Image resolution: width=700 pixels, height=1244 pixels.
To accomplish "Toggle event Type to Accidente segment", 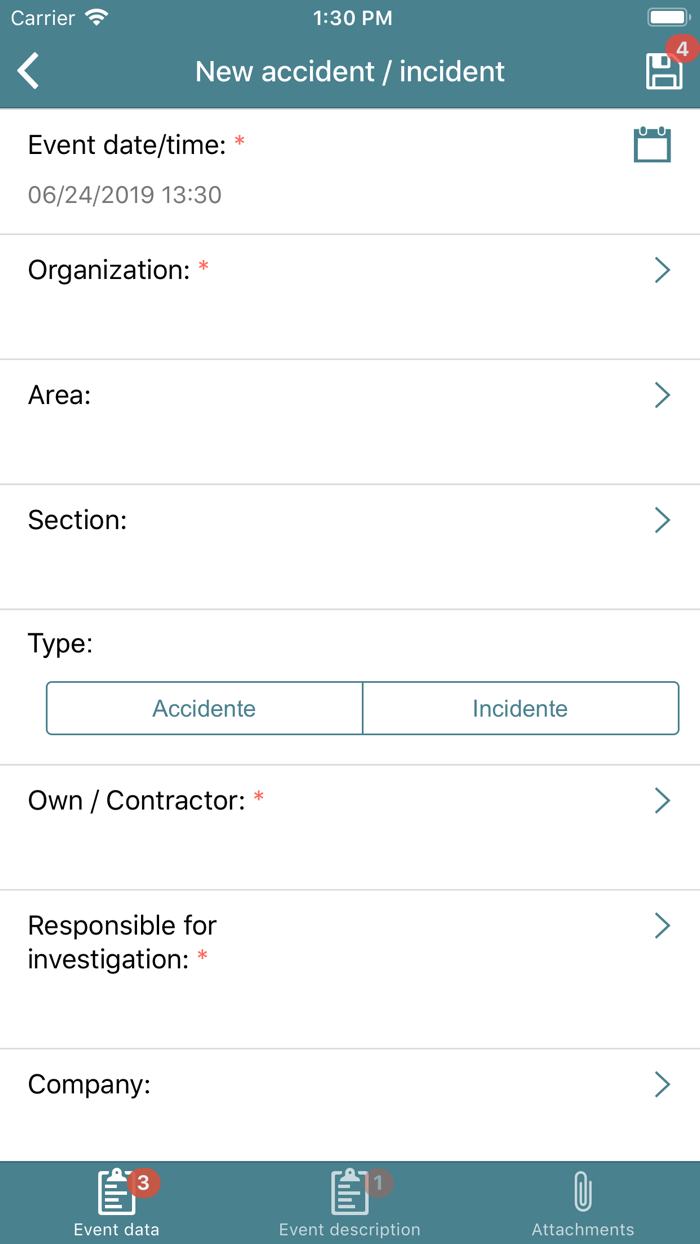I will 203,708.
